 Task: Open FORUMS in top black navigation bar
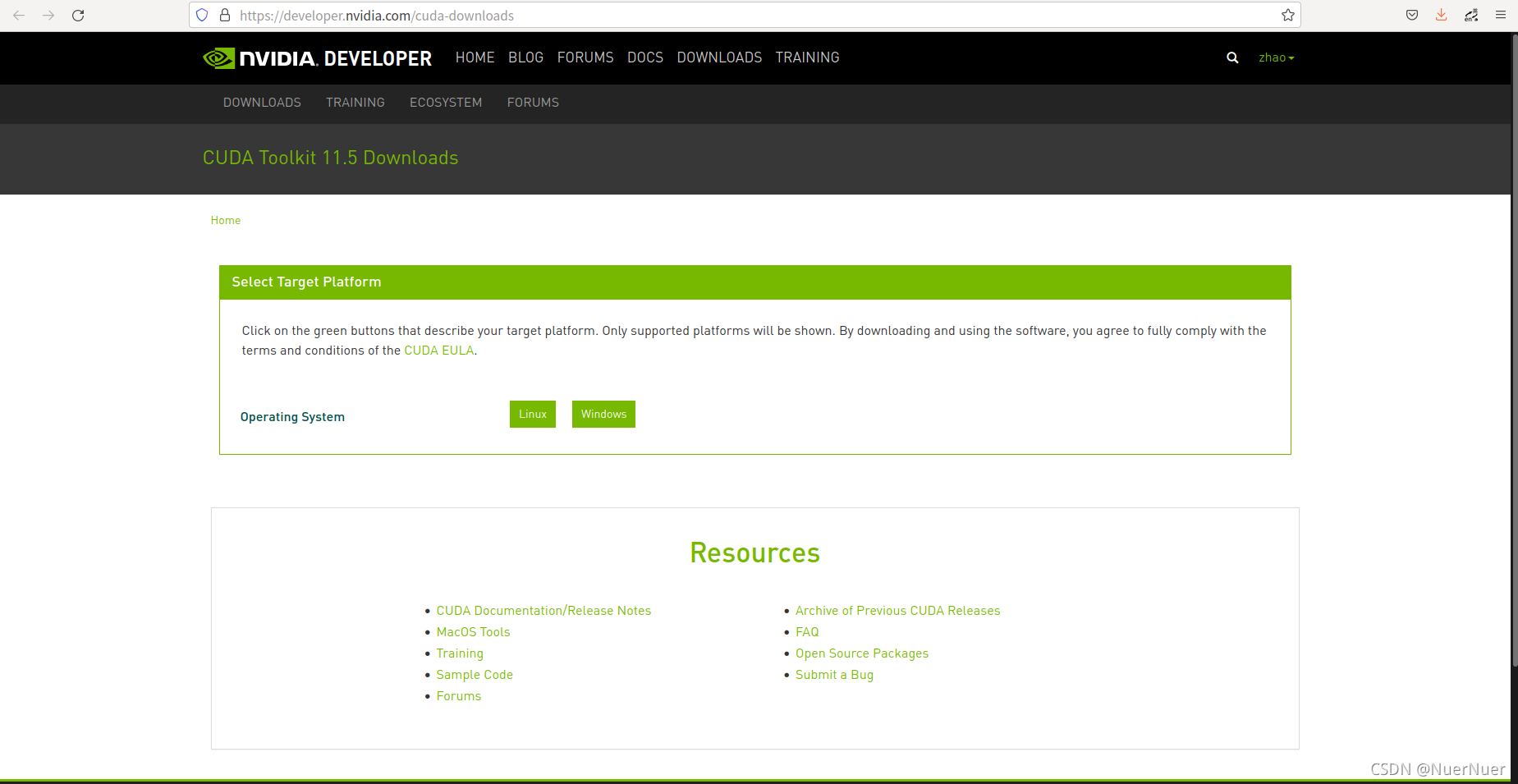tap(585, 57)
